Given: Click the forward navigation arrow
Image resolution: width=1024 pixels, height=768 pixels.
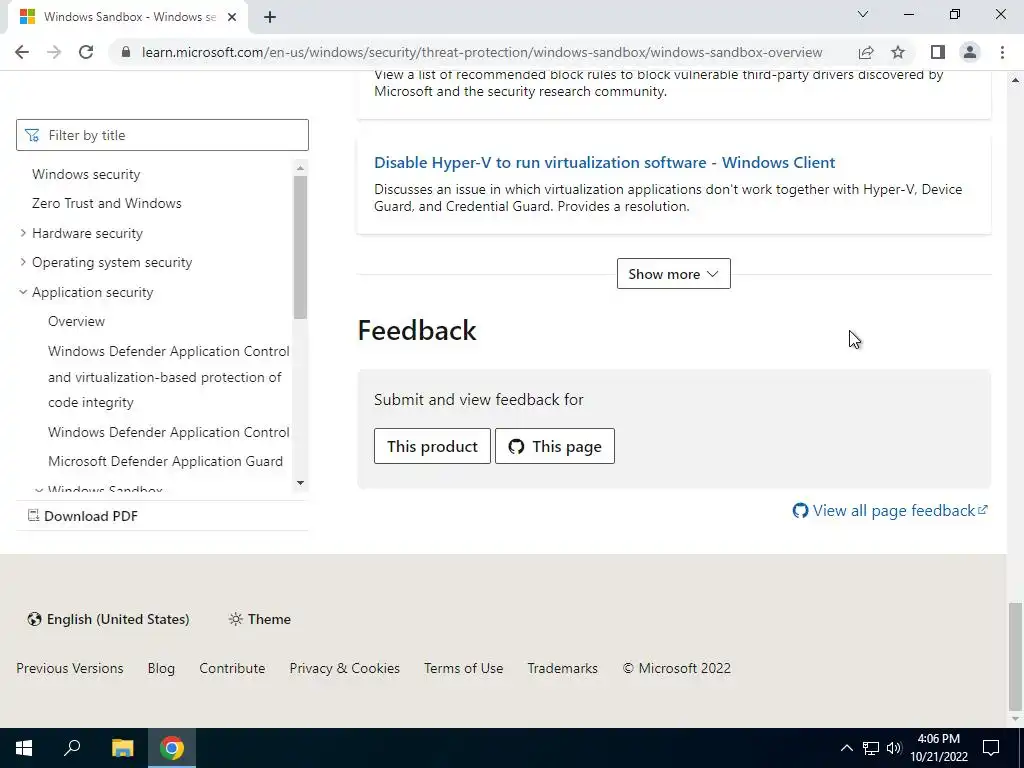Looking at the screenshot, I should [x=54, y=52].
